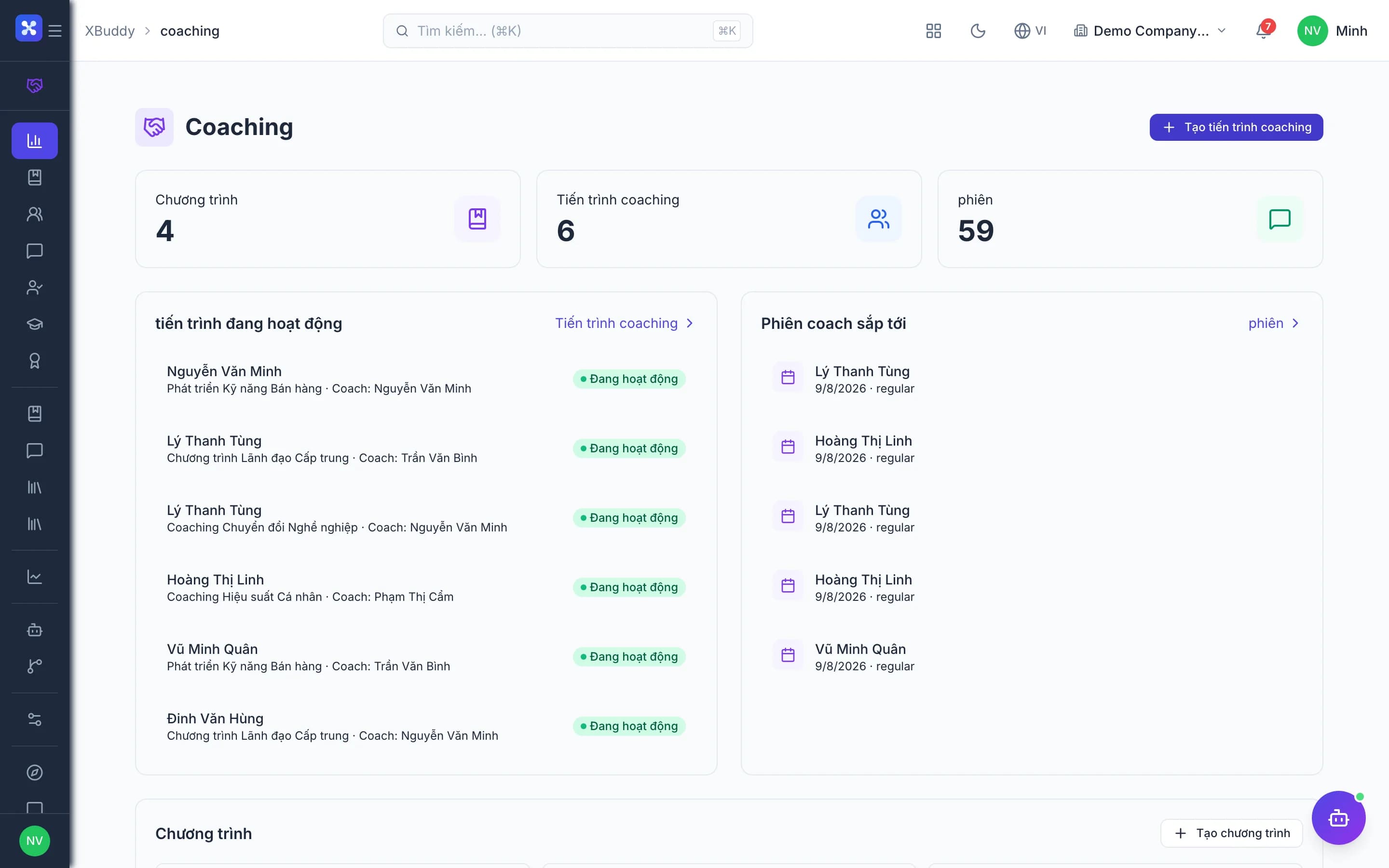The height and width of the screenshot is (868, 1389).
Task: Expand the Demo Company dropdown
Action: click(1150, 31)
